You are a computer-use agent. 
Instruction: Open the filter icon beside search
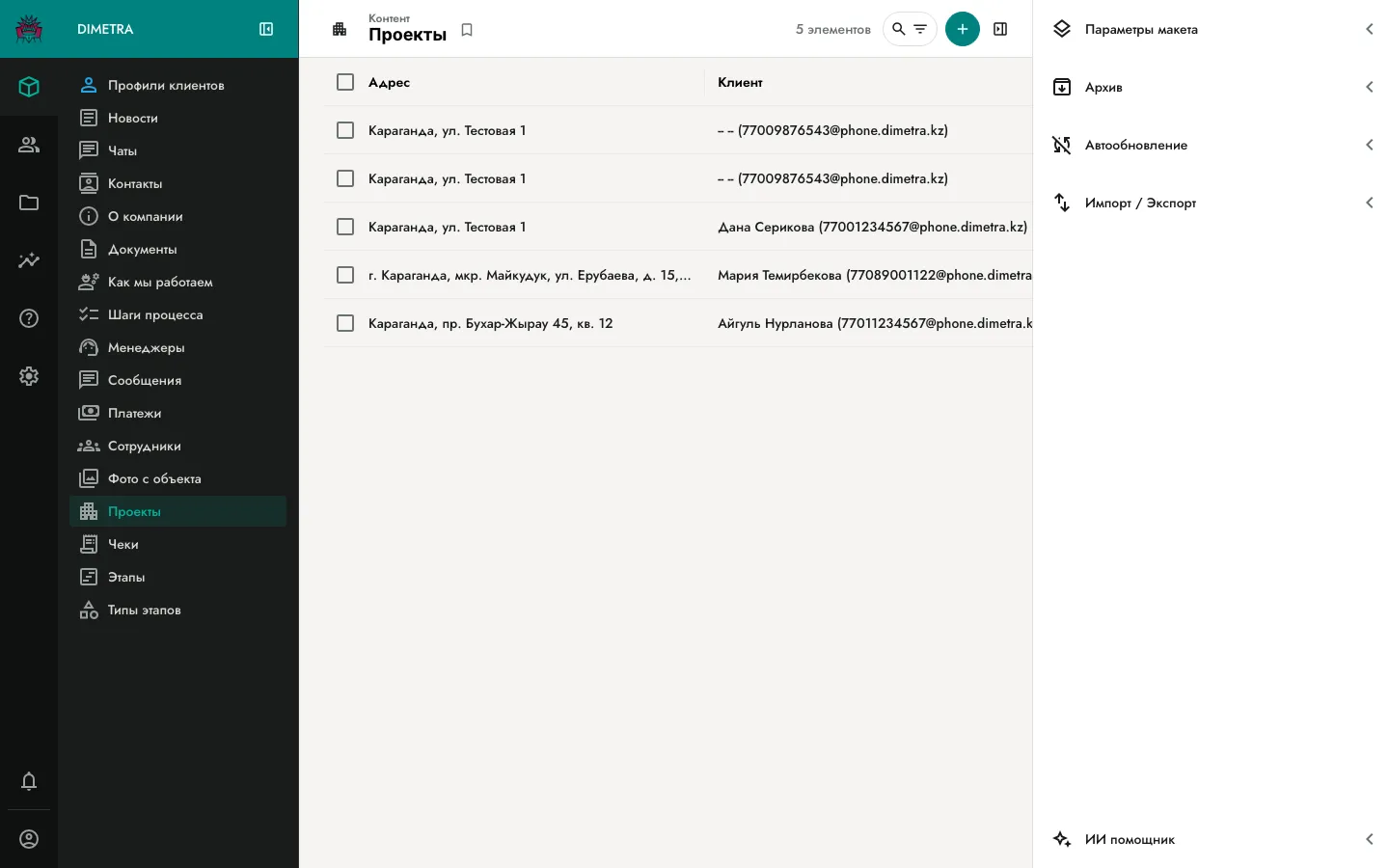(920, 29)
